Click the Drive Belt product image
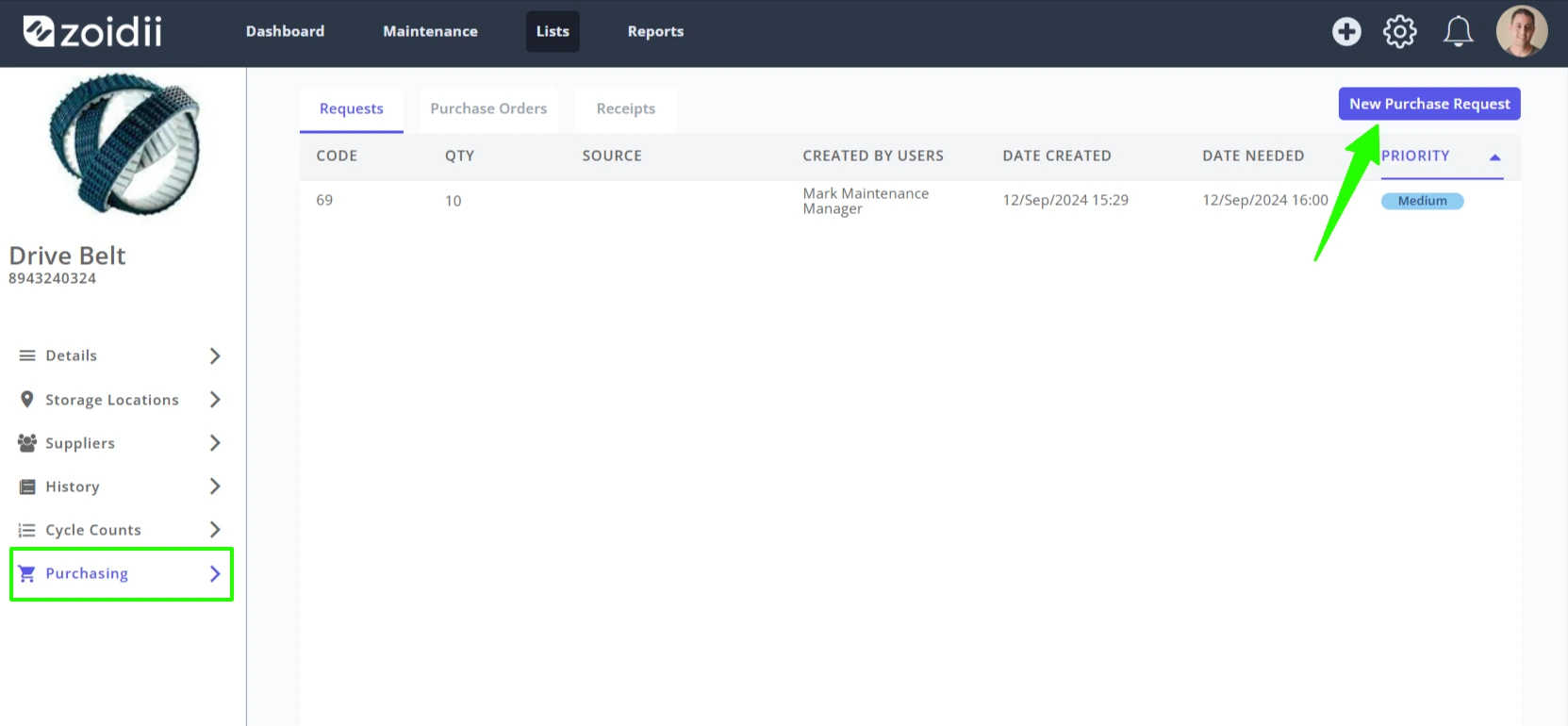The width and height of the screenshot is (1568, 726). pyautogui.click(x=124, y=143)
